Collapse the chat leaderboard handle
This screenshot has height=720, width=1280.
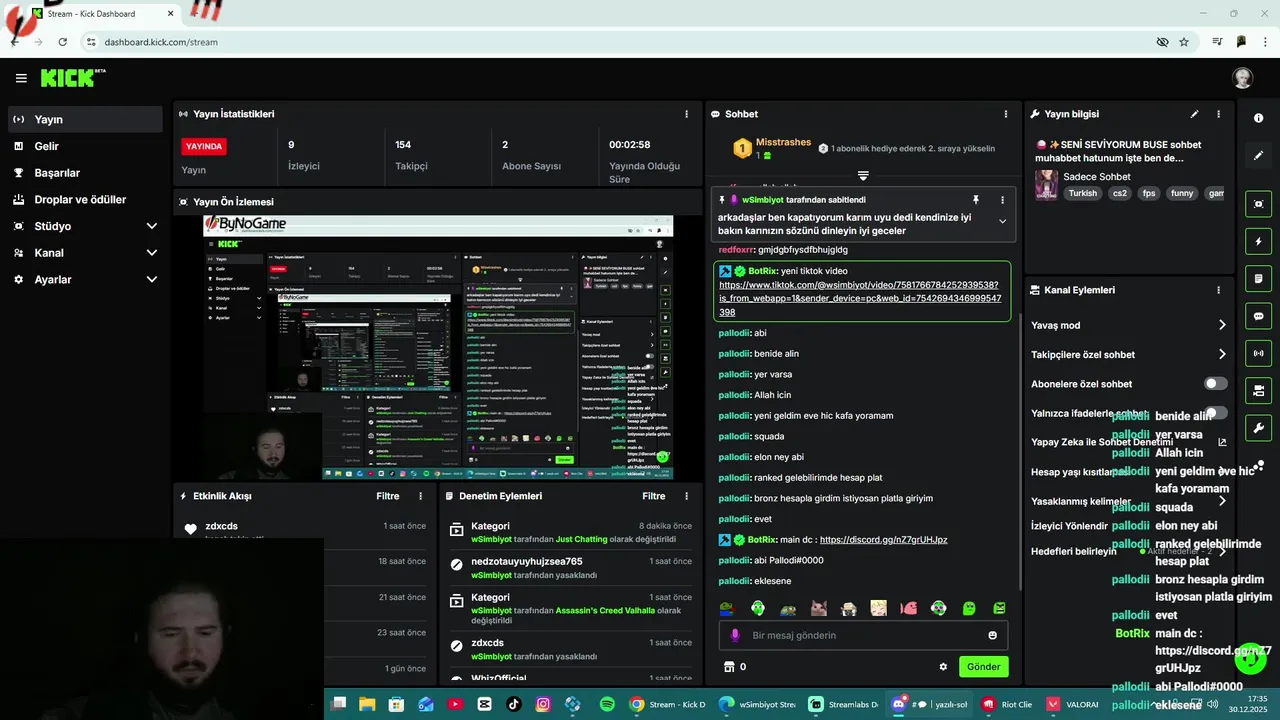(x=862, y=176)
